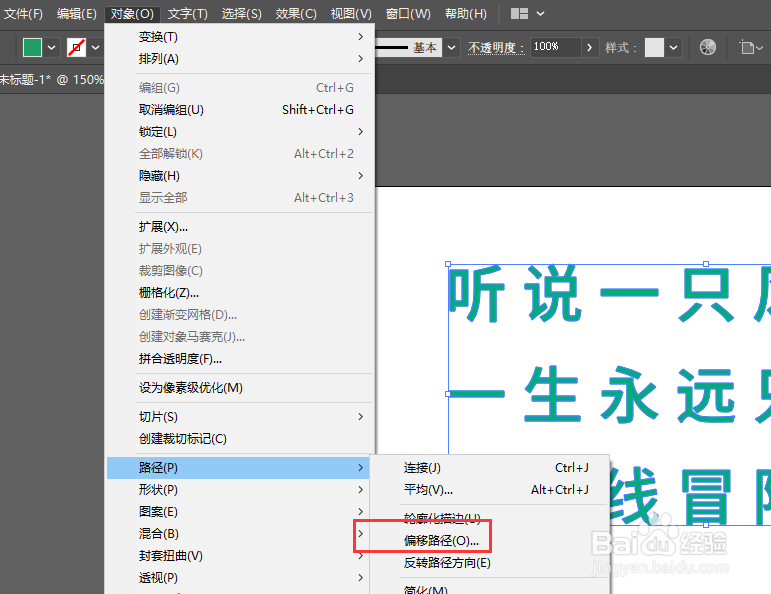Choose 拼合透明度(F)... menu entry
Image resolution: width=771 pixels, height=594 pixels.
[x=239, y=359]
